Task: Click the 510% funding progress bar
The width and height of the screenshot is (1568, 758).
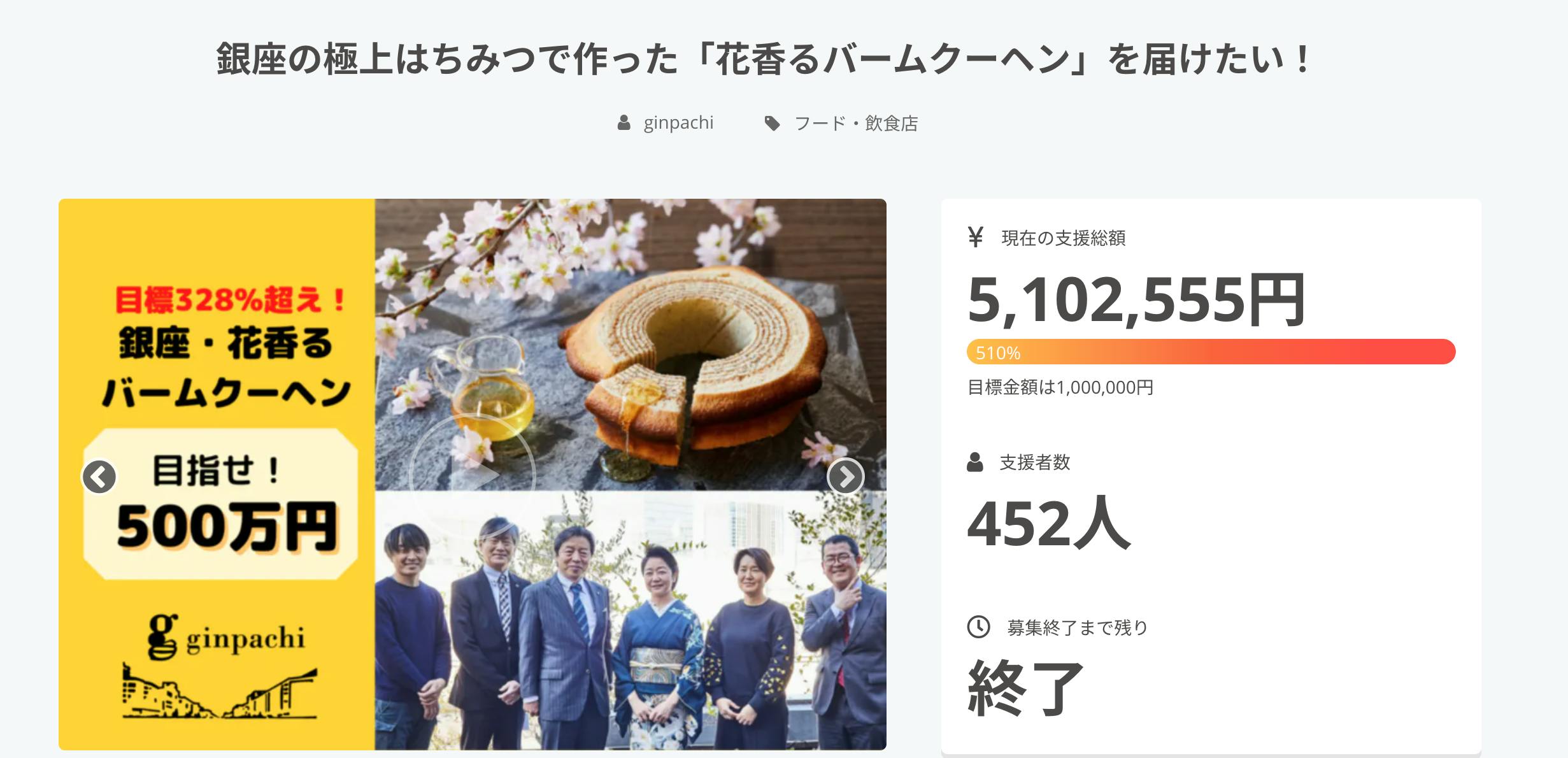Action: tap(1211, 352)
